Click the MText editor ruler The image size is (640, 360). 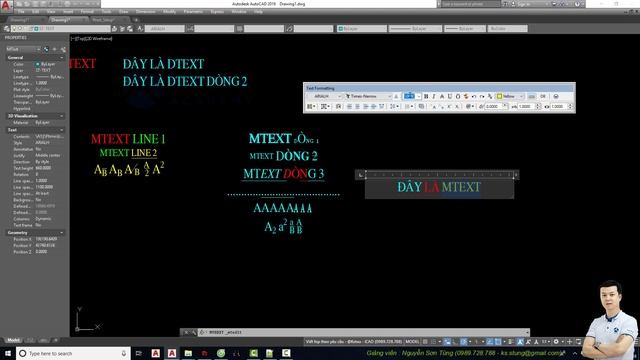click(440, 175)
